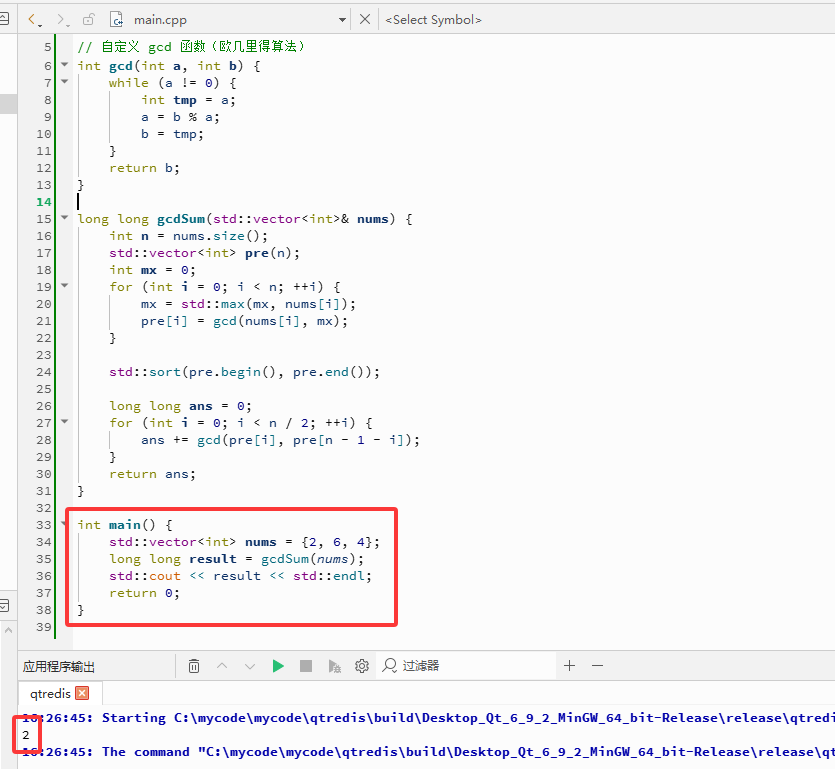The width and height of the screenshot is (835, 769).
Task: Attach debugger to the run configuration
Action: [x=334, y=666]
